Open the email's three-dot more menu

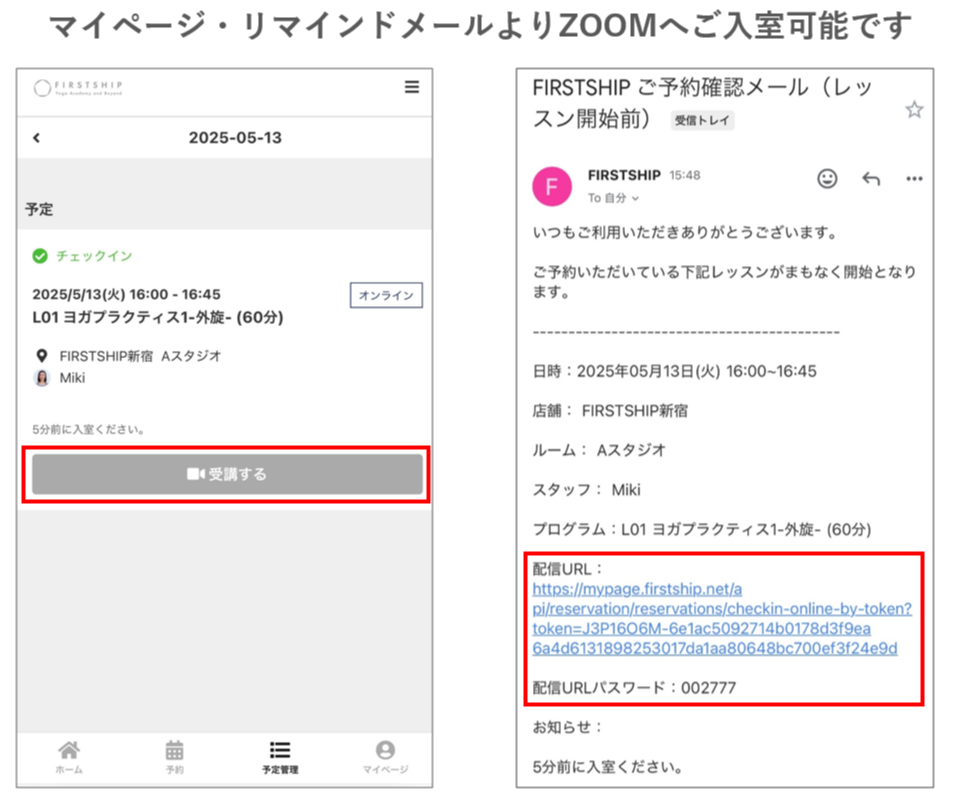click(914, 179)
